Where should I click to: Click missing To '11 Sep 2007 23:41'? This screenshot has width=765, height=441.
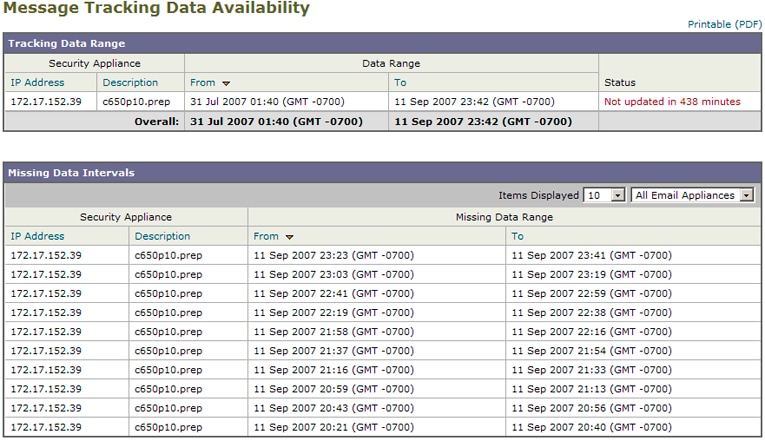[591, 255]
